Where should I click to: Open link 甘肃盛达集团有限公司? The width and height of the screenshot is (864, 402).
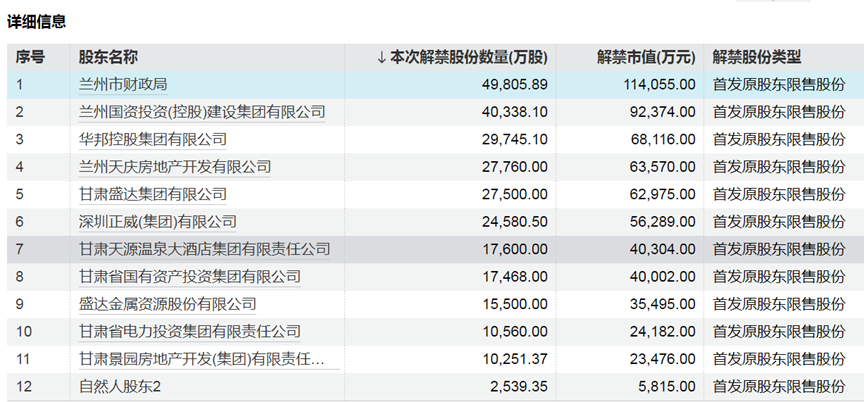point(153,194)
